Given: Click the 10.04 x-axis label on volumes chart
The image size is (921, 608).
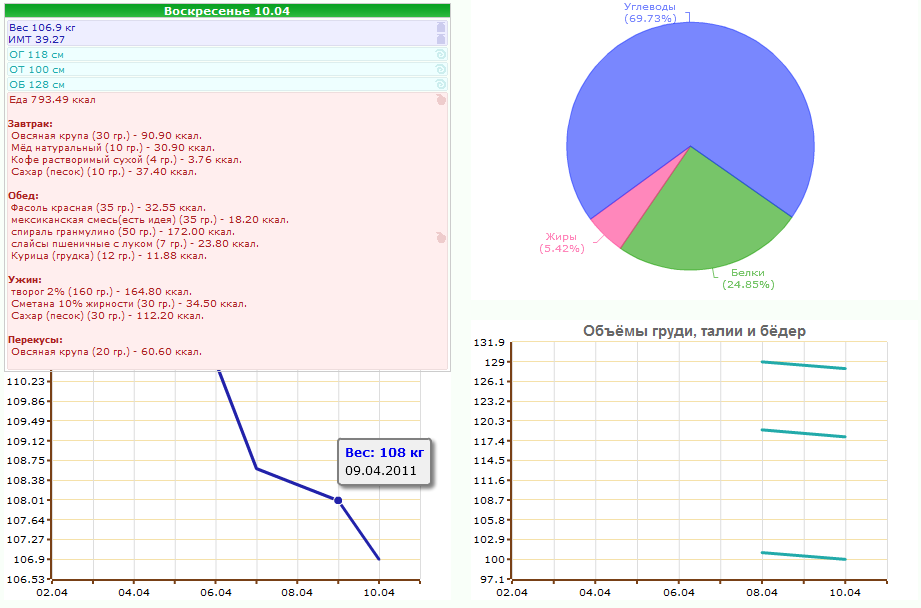Looking at the screenshot, I should [845, 592].
